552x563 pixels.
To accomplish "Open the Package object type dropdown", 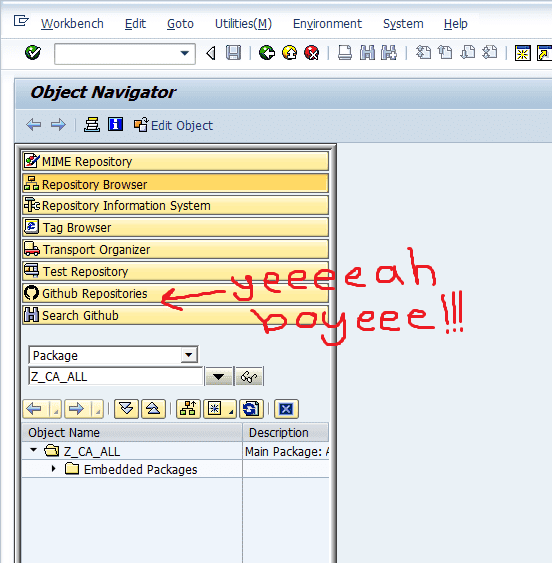I will coord(189,355).
